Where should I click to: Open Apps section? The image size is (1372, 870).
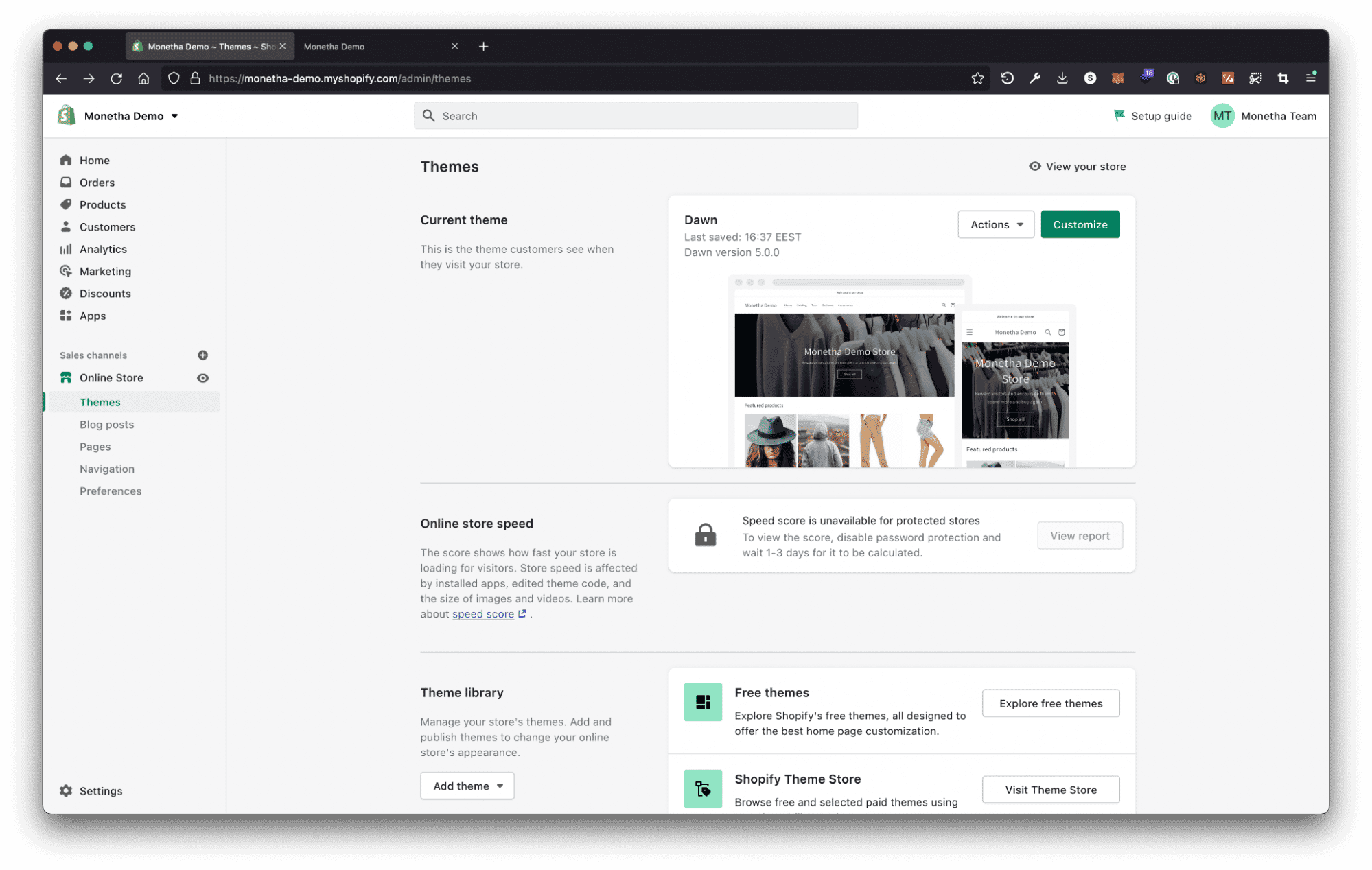coord(93,316)
